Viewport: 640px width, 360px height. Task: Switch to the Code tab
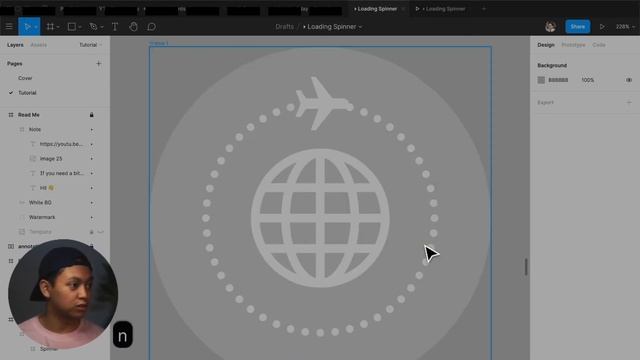tap(599, 45)
